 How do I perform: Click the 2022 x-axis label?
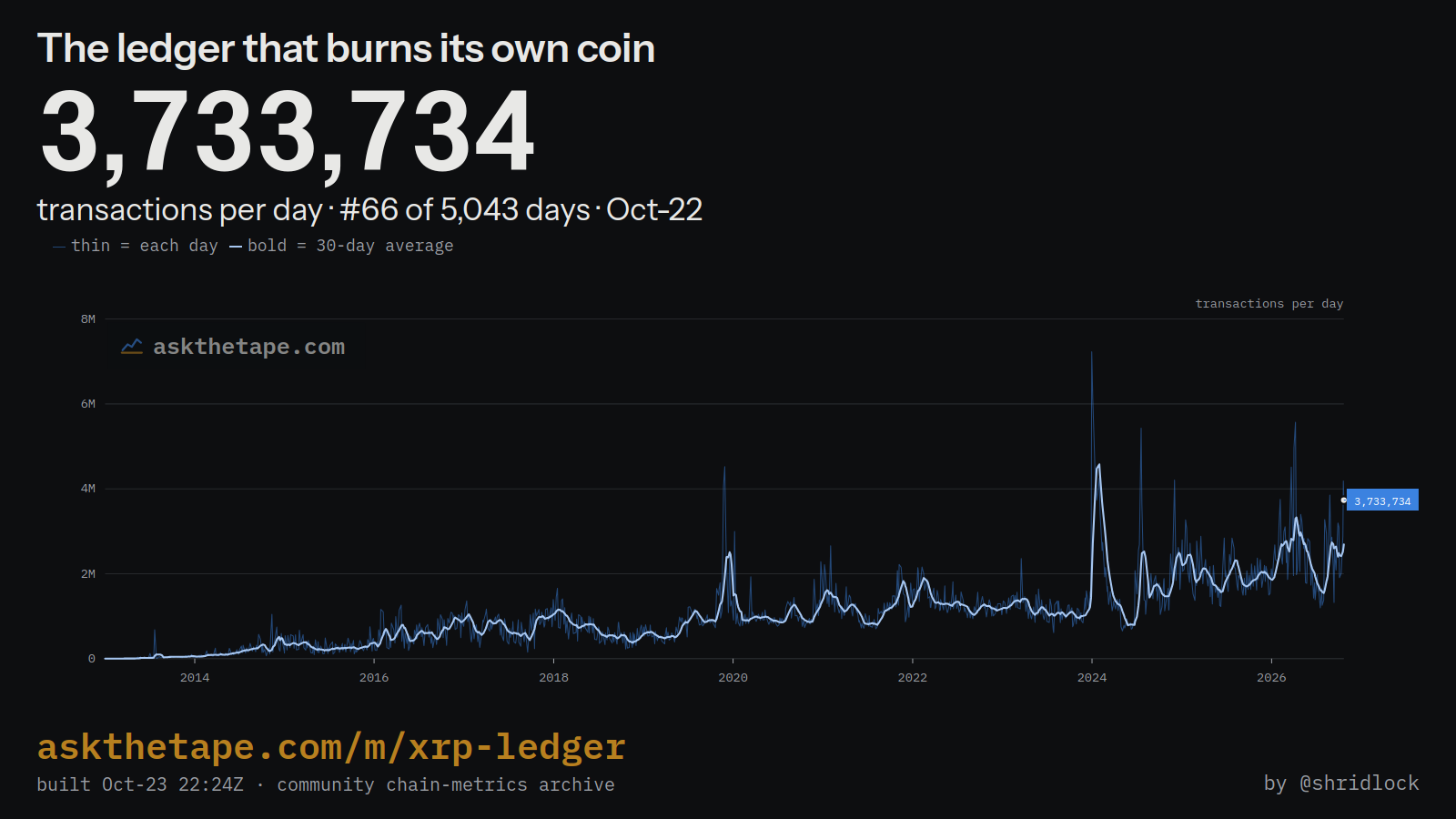[x=913, y=678]
